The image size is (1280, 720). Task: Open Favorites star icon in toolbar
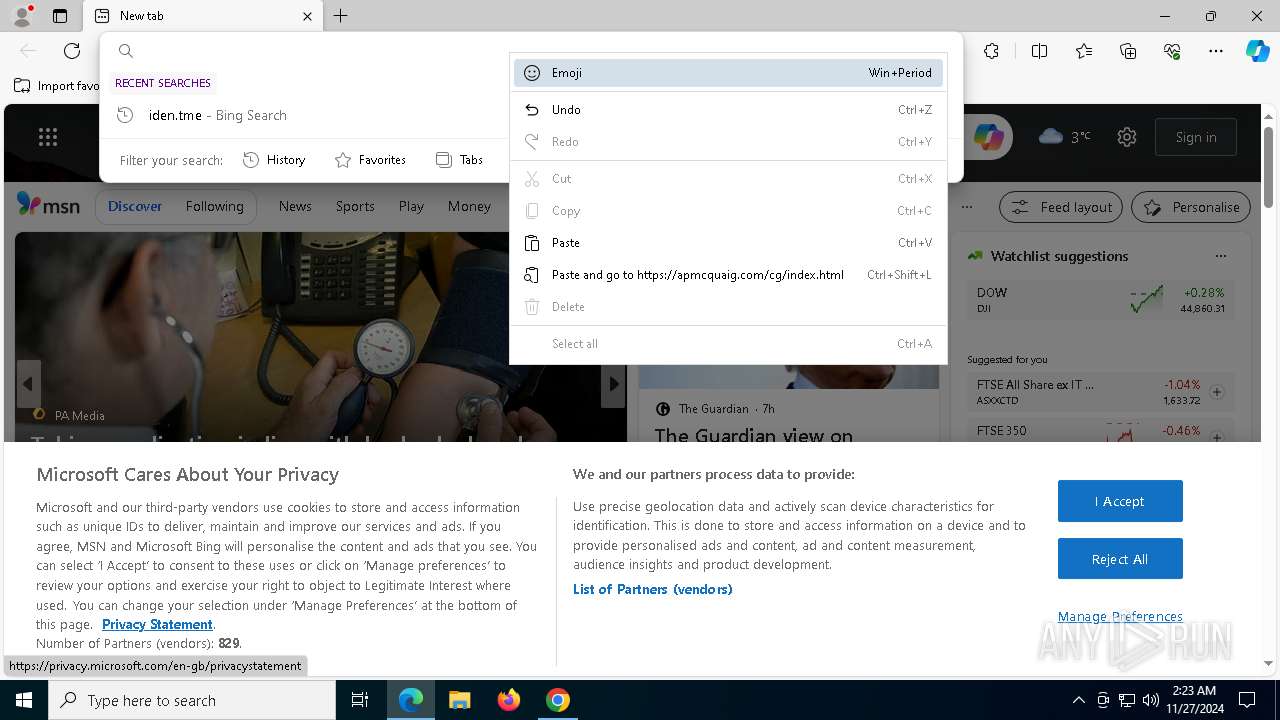tap(1084, 51)
